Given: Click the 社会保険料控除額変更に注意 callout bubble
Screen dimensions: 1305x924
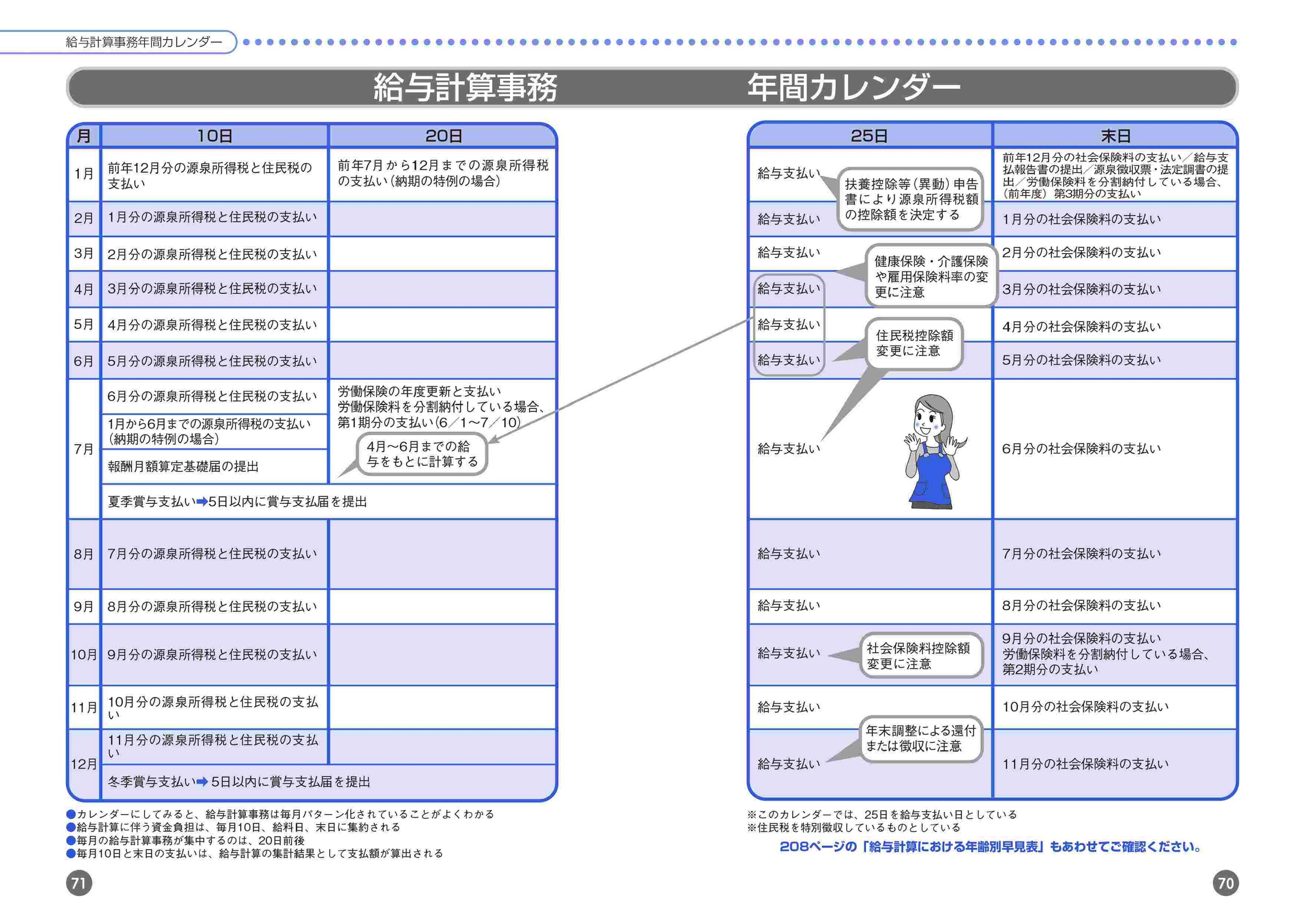Looking at the screenshot, I should pyautogui.click(x=920, y=656).
